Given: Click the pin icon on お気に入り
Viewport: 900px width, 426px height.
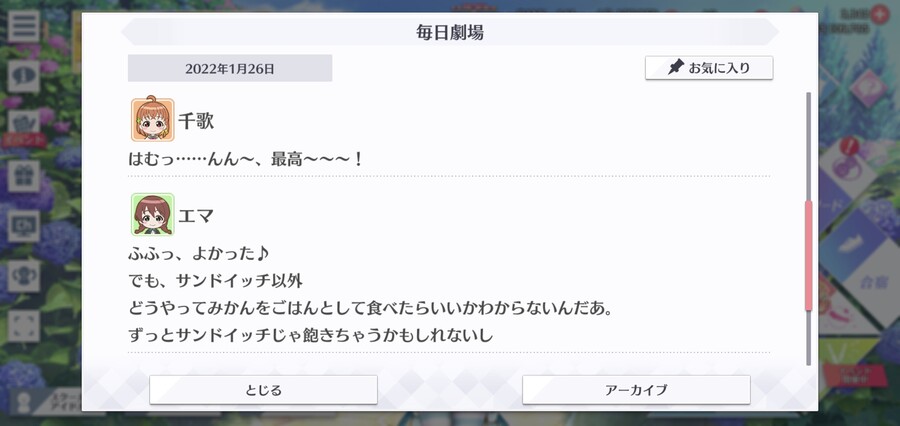Looking at the screenshot, I should point(676,68).
